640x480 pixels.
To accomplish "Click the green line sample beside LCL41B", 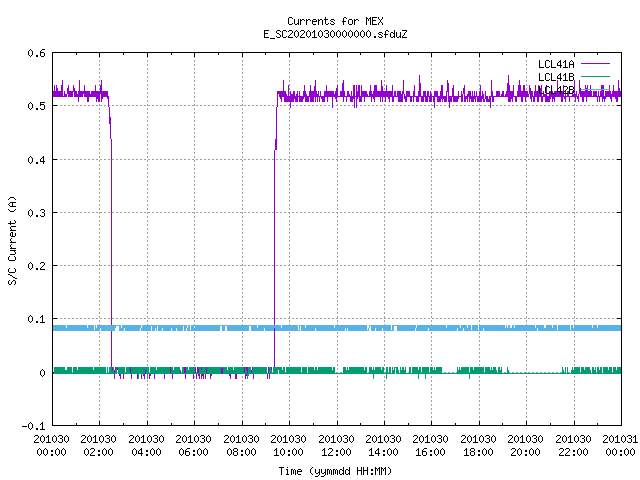I will [x=595, y=76].
